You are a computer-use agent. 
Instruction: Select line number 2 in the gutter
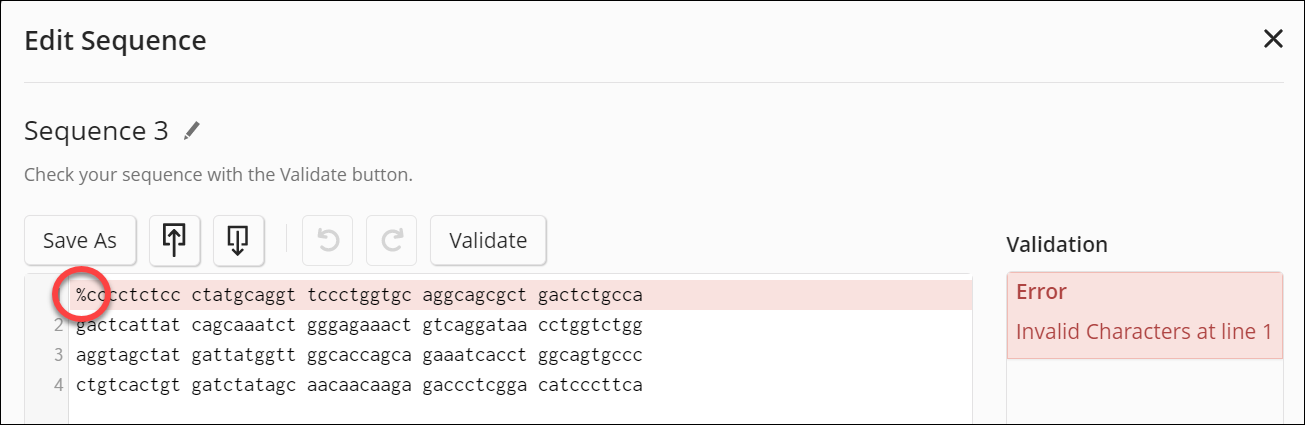pos(59,326)
